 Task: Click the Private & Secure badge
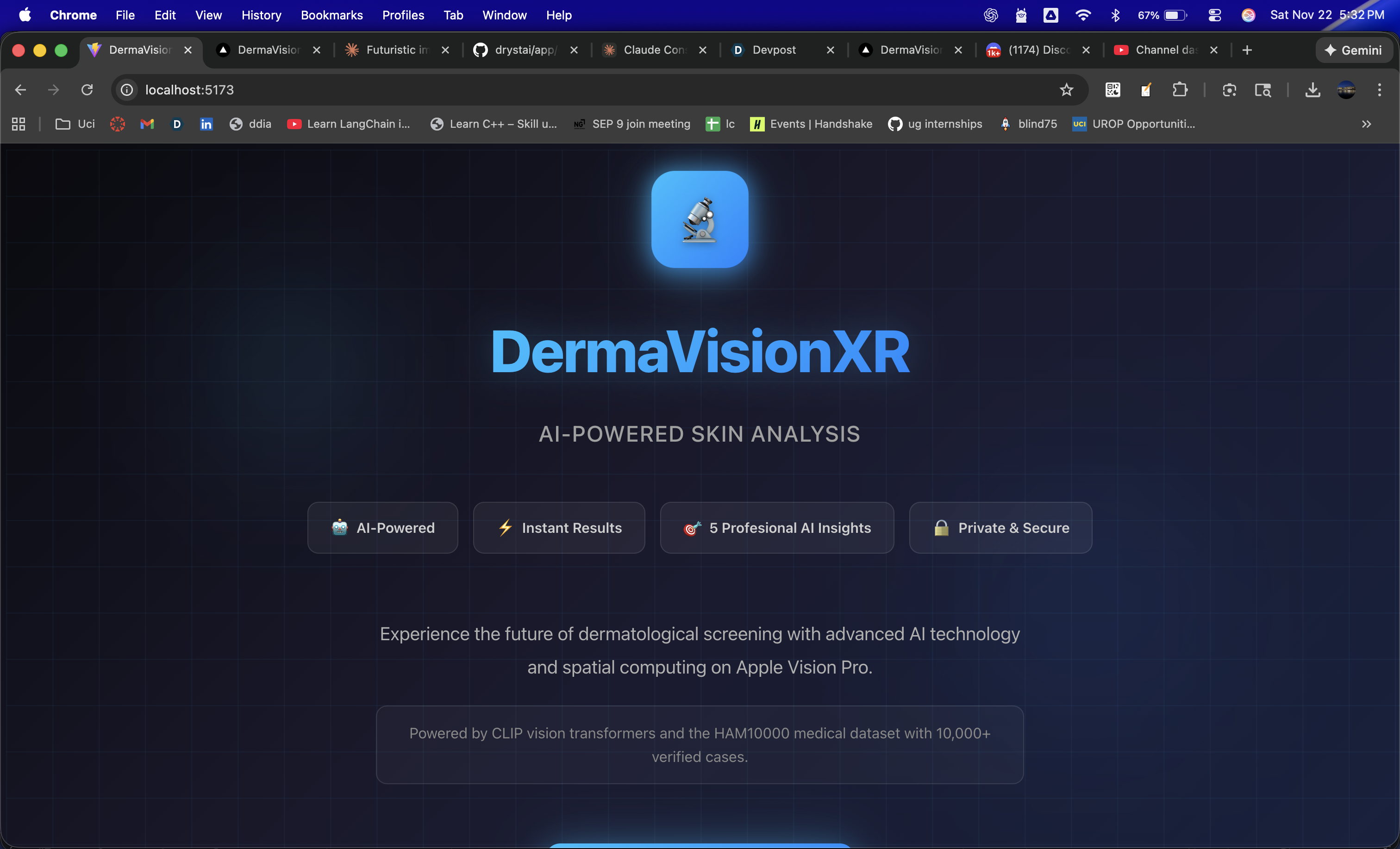pos(1000,528)
